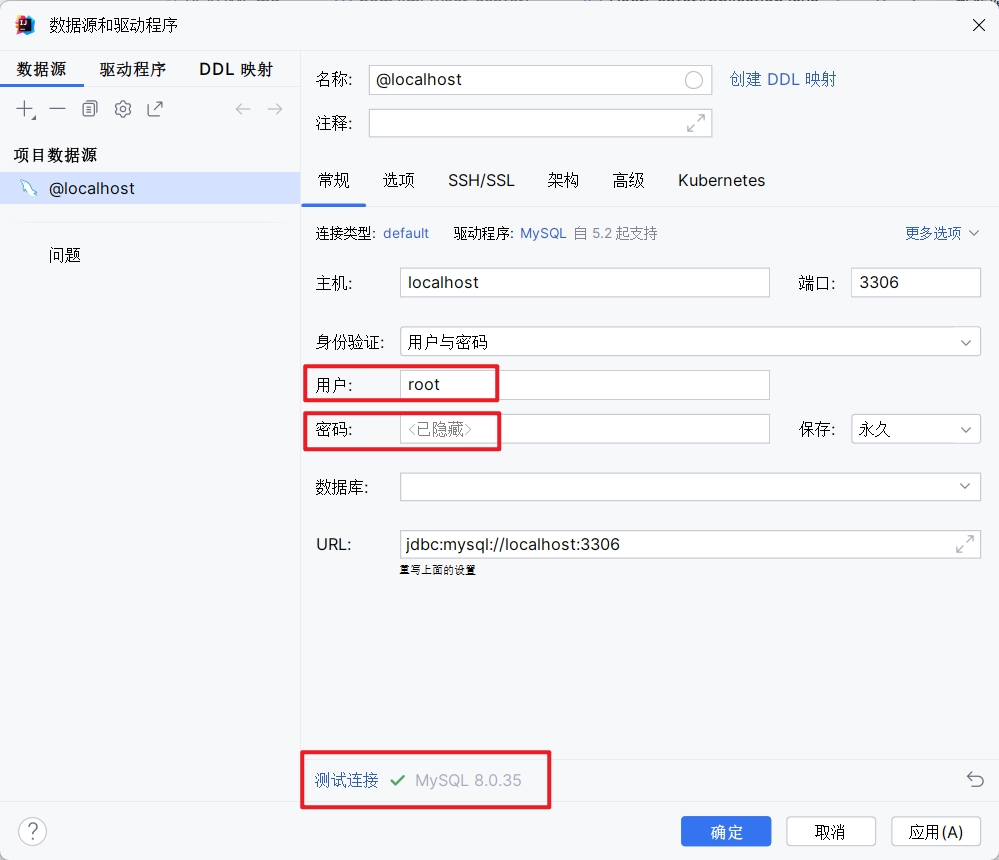999x860 pixels.
Task: Remove the selected data source with minus icon
Action: (58, 109)
